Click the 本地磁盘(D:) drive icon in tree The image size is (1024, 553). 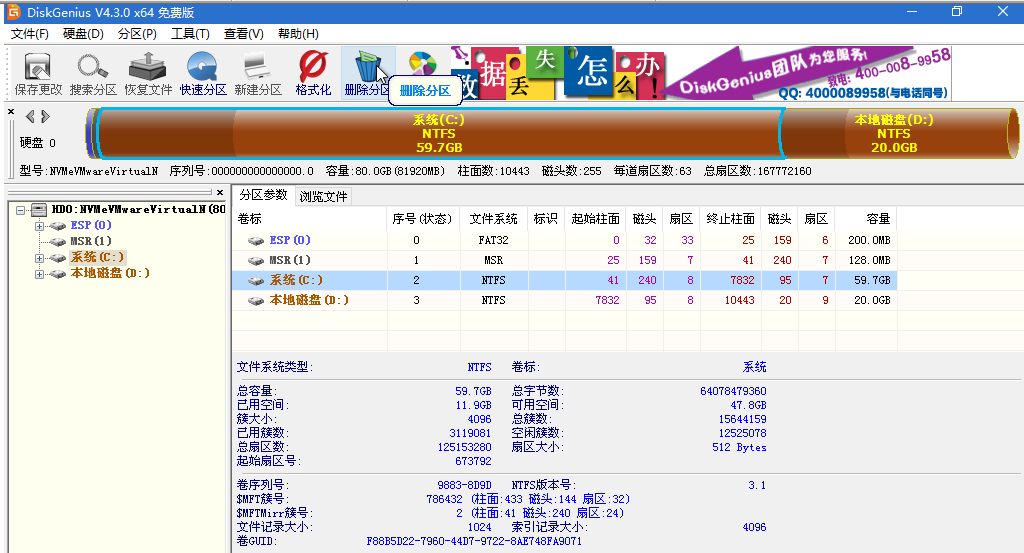58,274
